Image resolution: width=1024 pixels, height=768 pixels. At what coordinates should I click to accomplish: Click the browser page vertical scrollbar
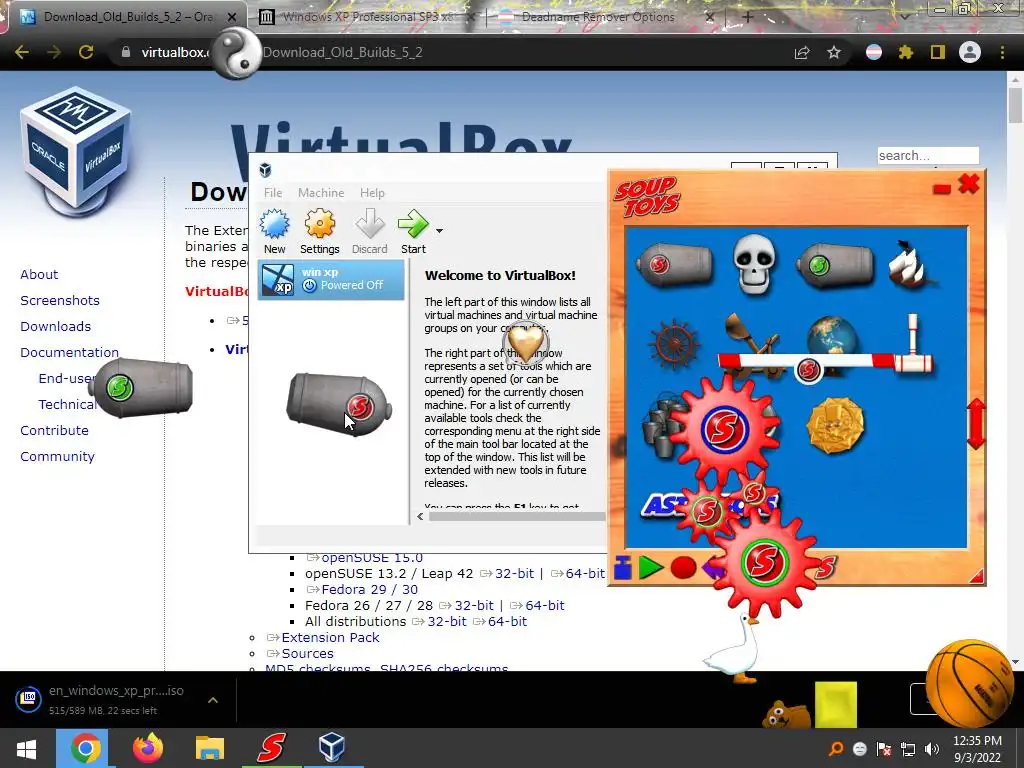click(x=1015, y=104)
